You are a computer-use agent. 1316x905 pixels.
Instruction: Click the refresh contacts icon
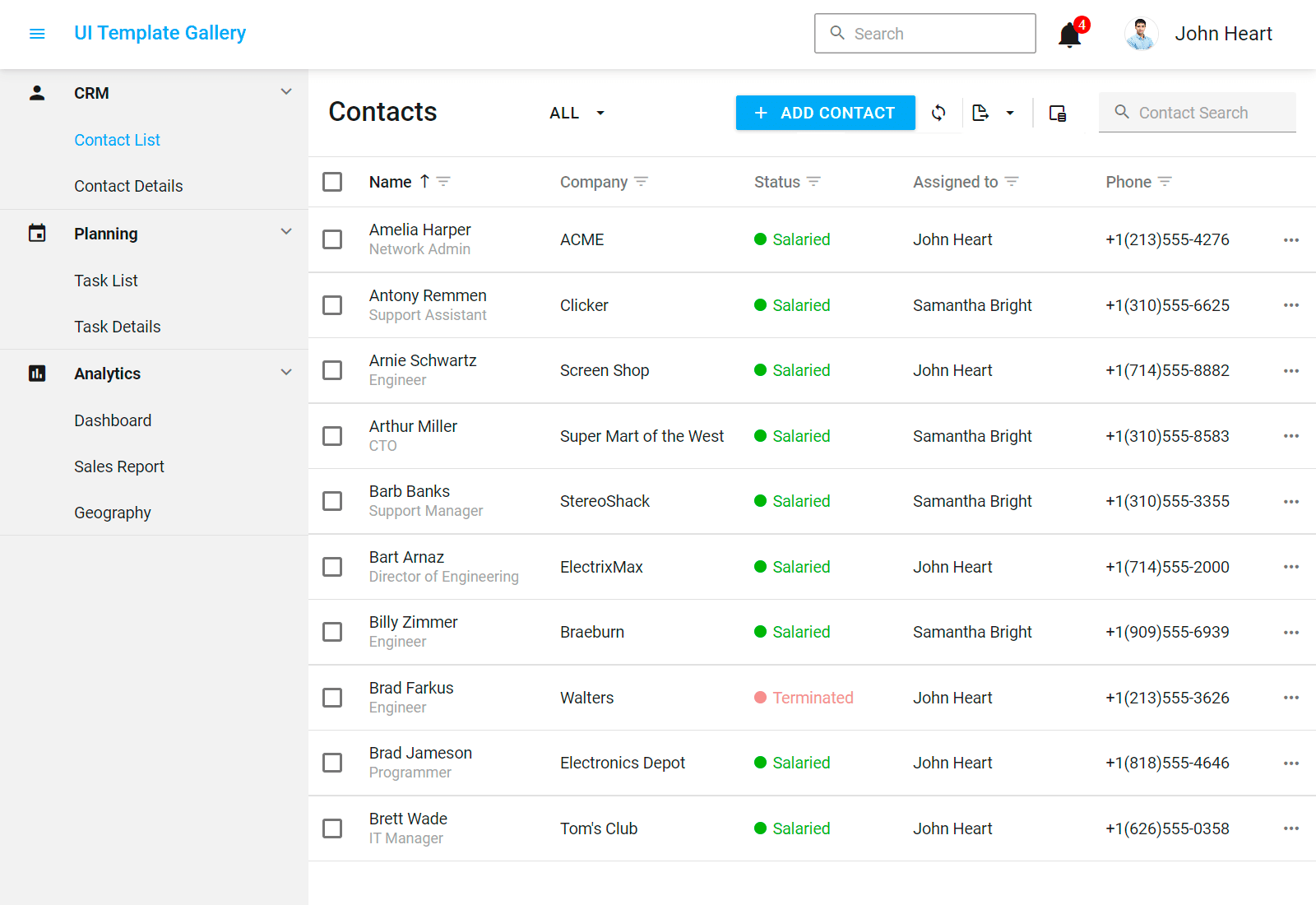pos(938,113)
